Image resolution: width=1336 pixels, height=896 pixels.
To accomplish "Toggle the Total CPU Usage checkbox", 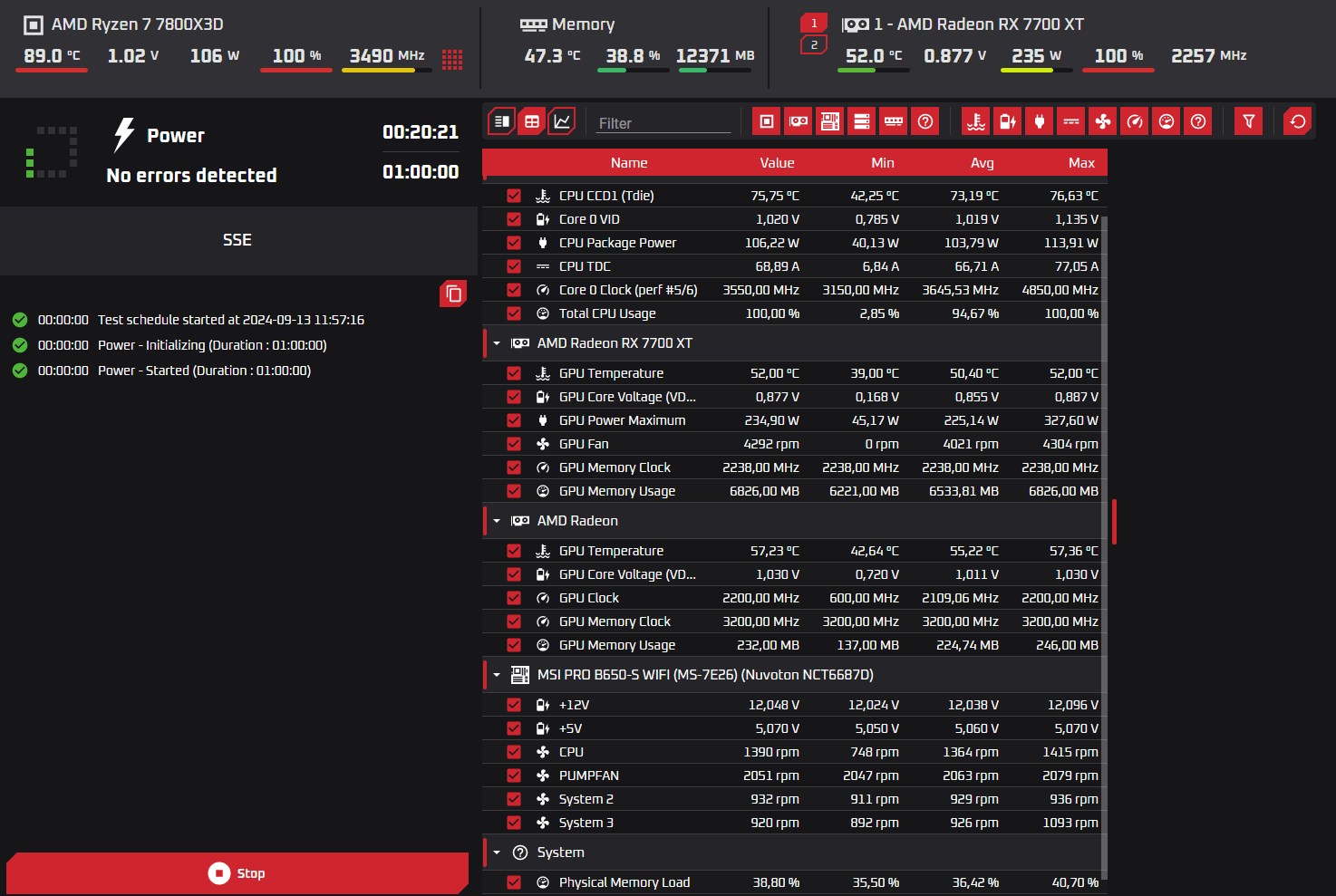I will point(514,313).
